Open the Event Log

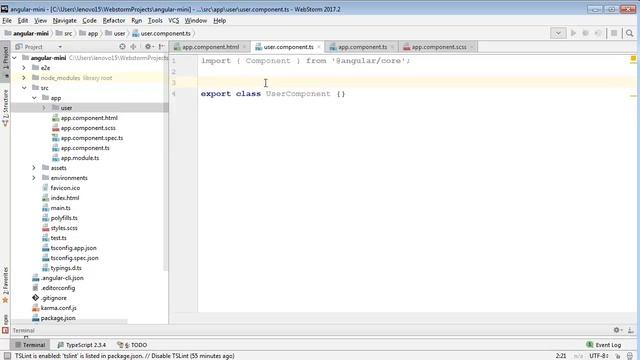(604, 345)
